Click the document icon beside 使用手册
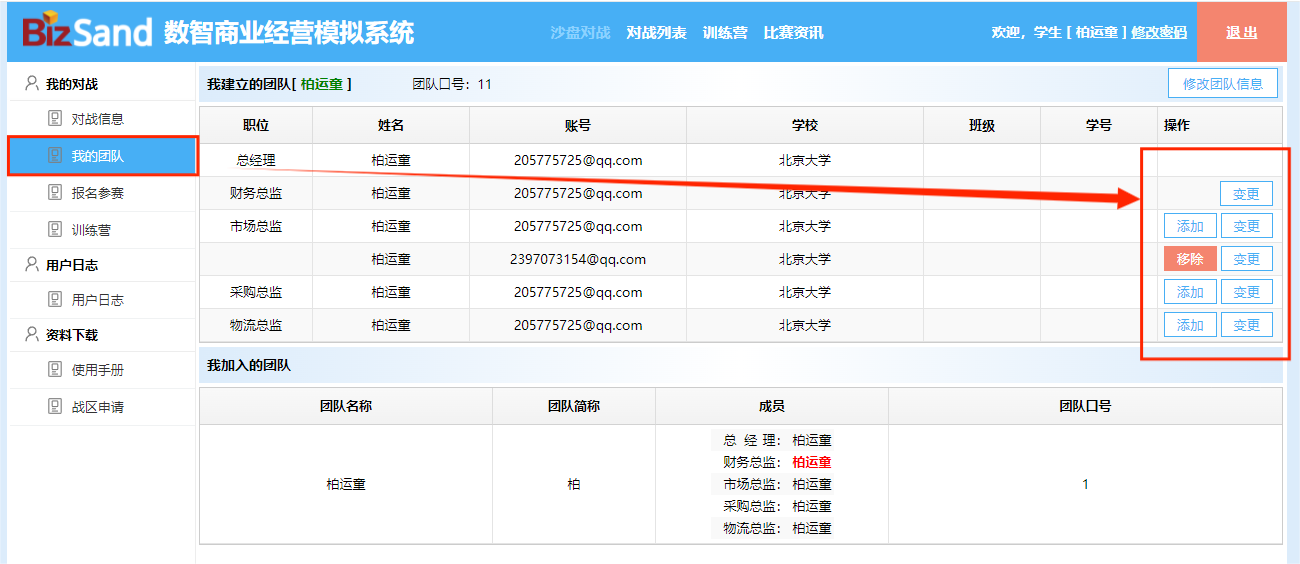Viewport: 1300px width, 564px height. (55, 370)
